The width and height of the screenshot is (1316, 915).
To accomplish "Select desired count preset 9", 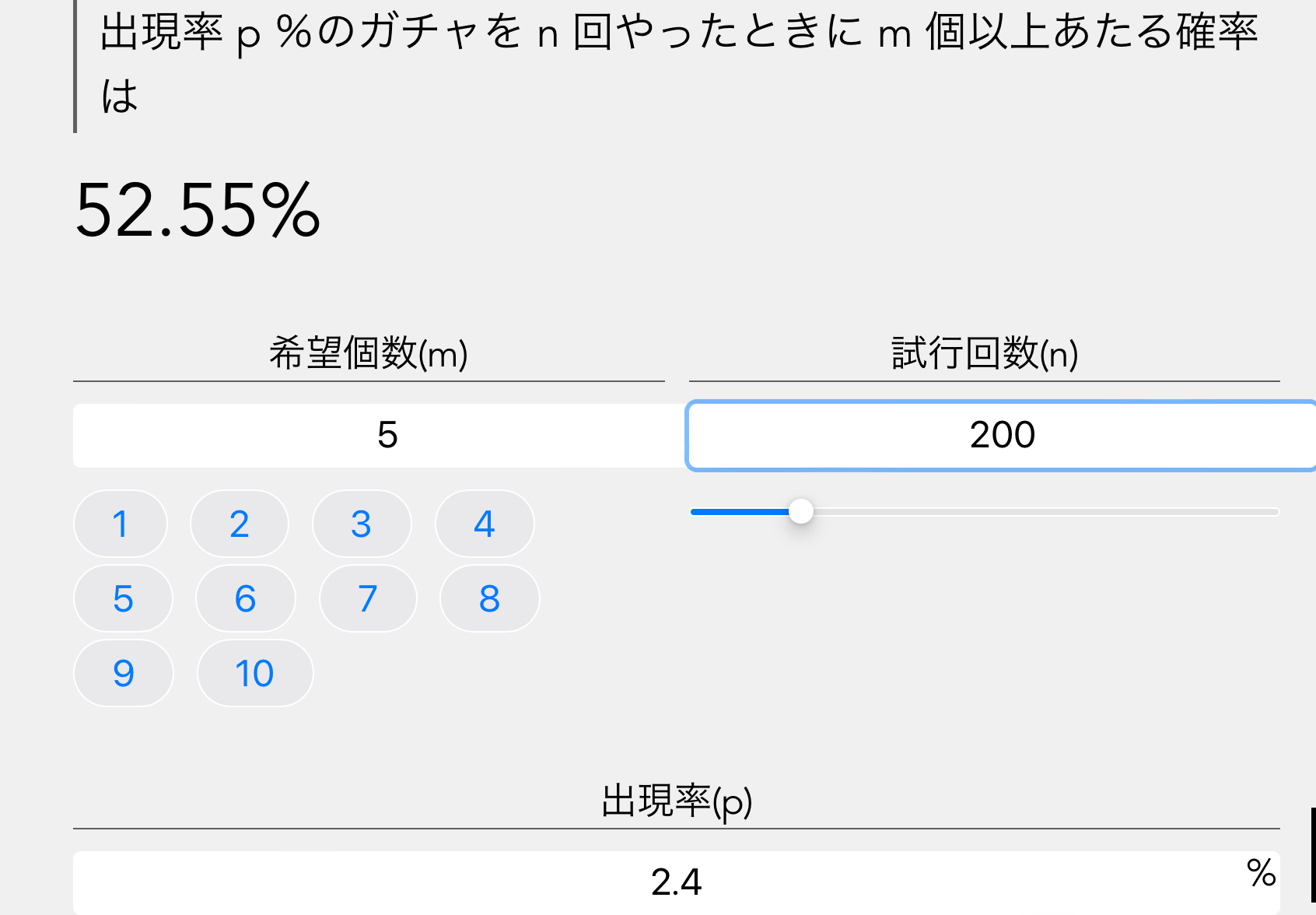I will coord(124,673).
